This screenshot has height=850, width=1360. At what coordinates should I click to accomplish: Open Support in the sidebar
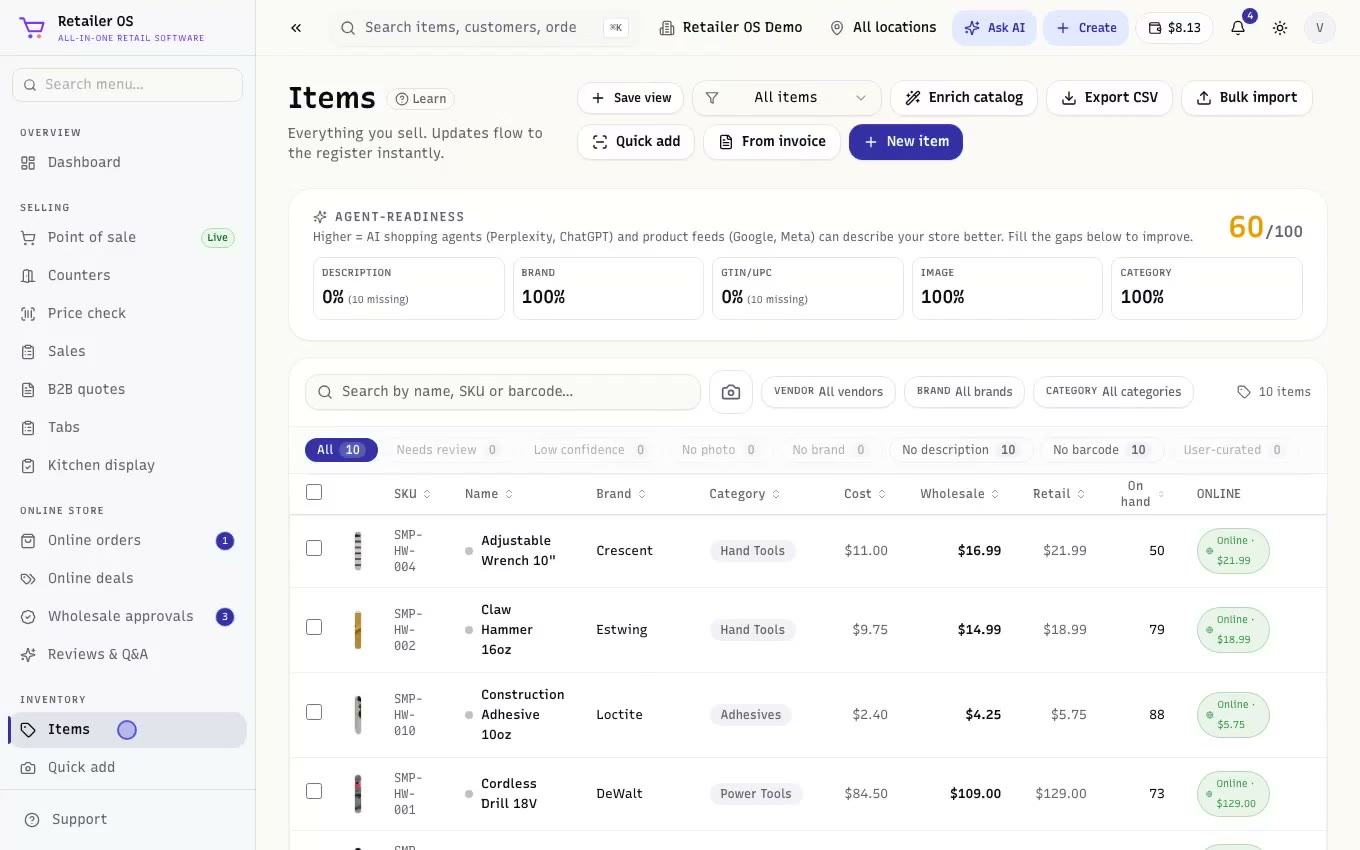127,819
